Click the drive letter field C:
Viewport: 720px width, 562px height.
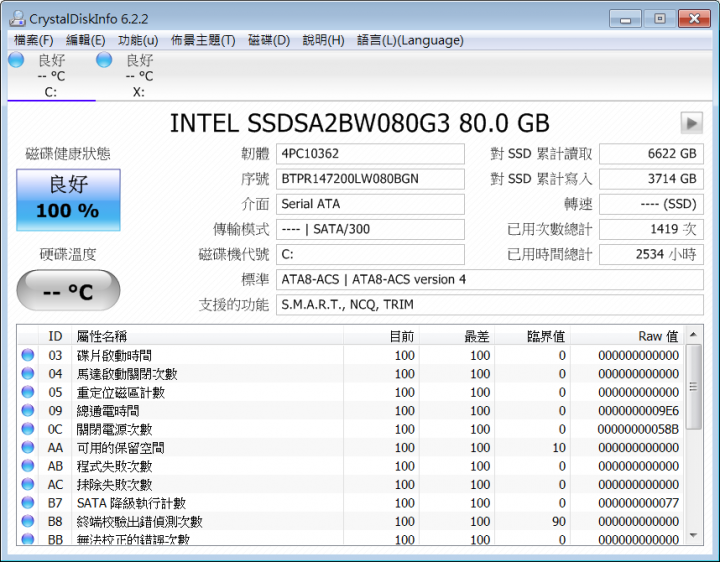(370, 255)
